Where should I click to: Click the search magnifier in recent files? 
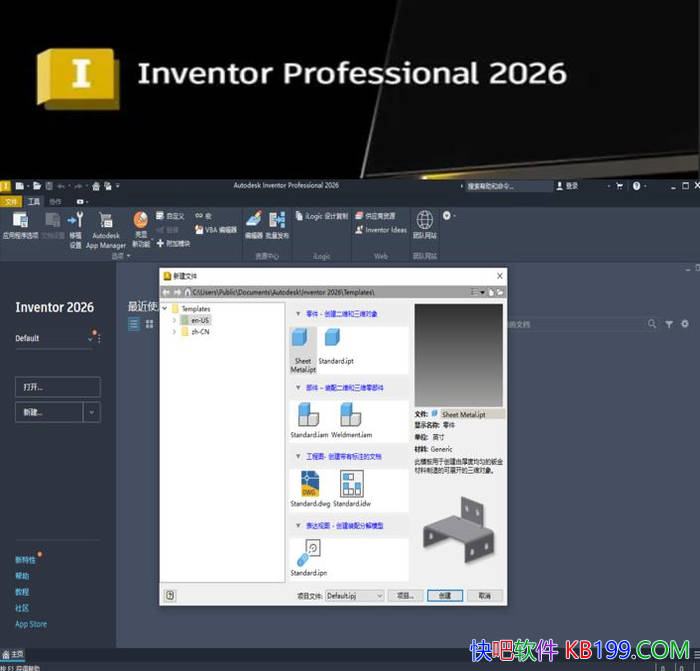coord(652,324)
